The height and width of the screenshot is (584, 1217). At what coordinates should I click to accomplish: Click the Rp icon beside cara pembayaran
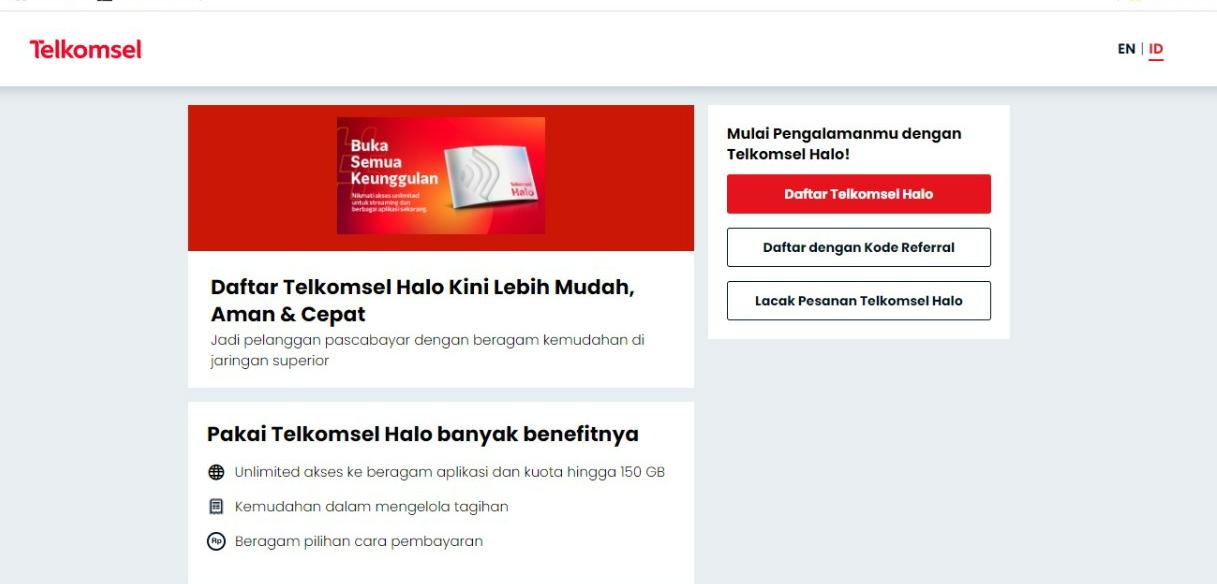[x=216, y=541]
